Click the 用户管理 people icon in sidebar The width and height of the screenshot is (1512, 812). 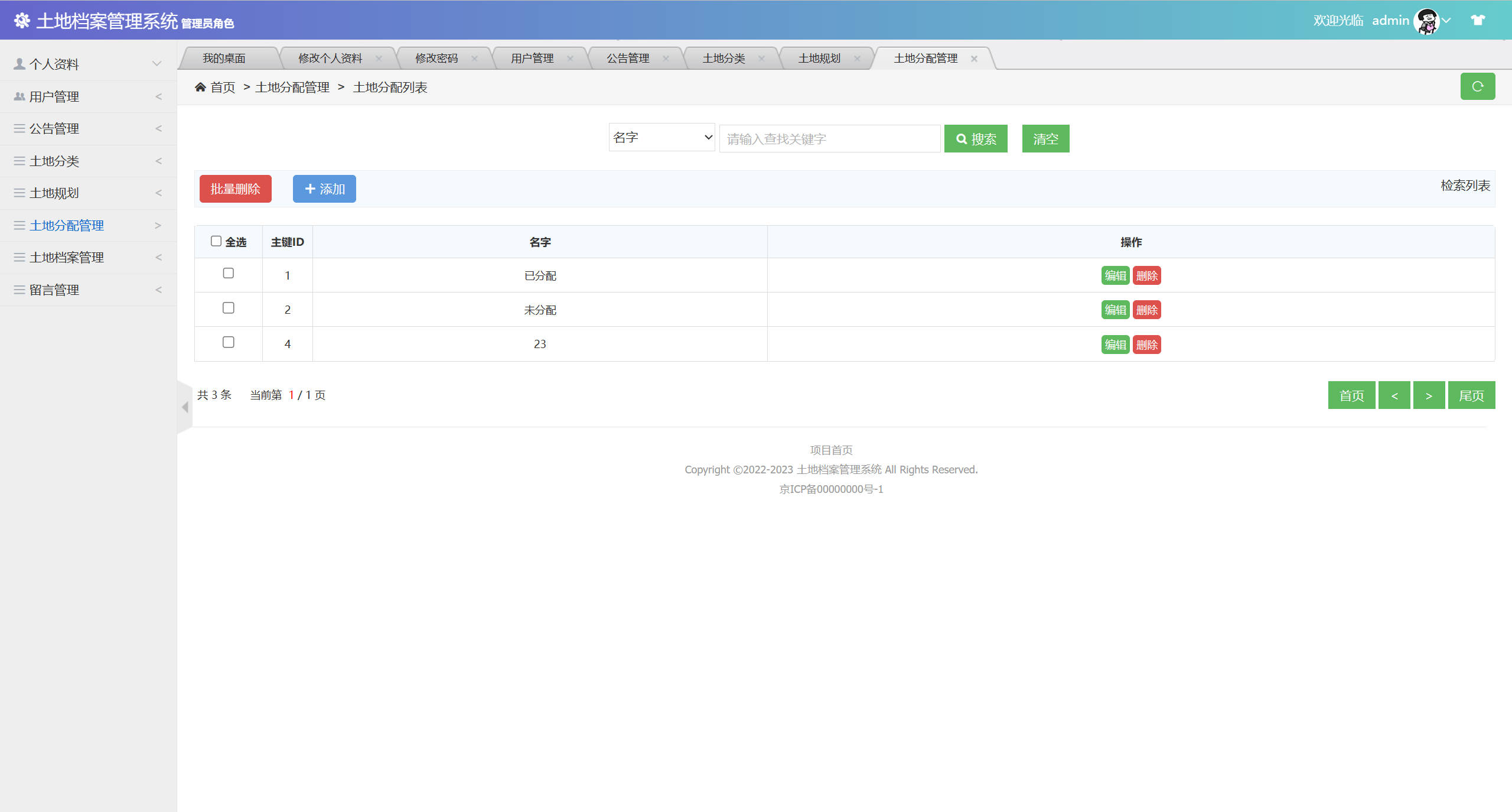(18, 96)
